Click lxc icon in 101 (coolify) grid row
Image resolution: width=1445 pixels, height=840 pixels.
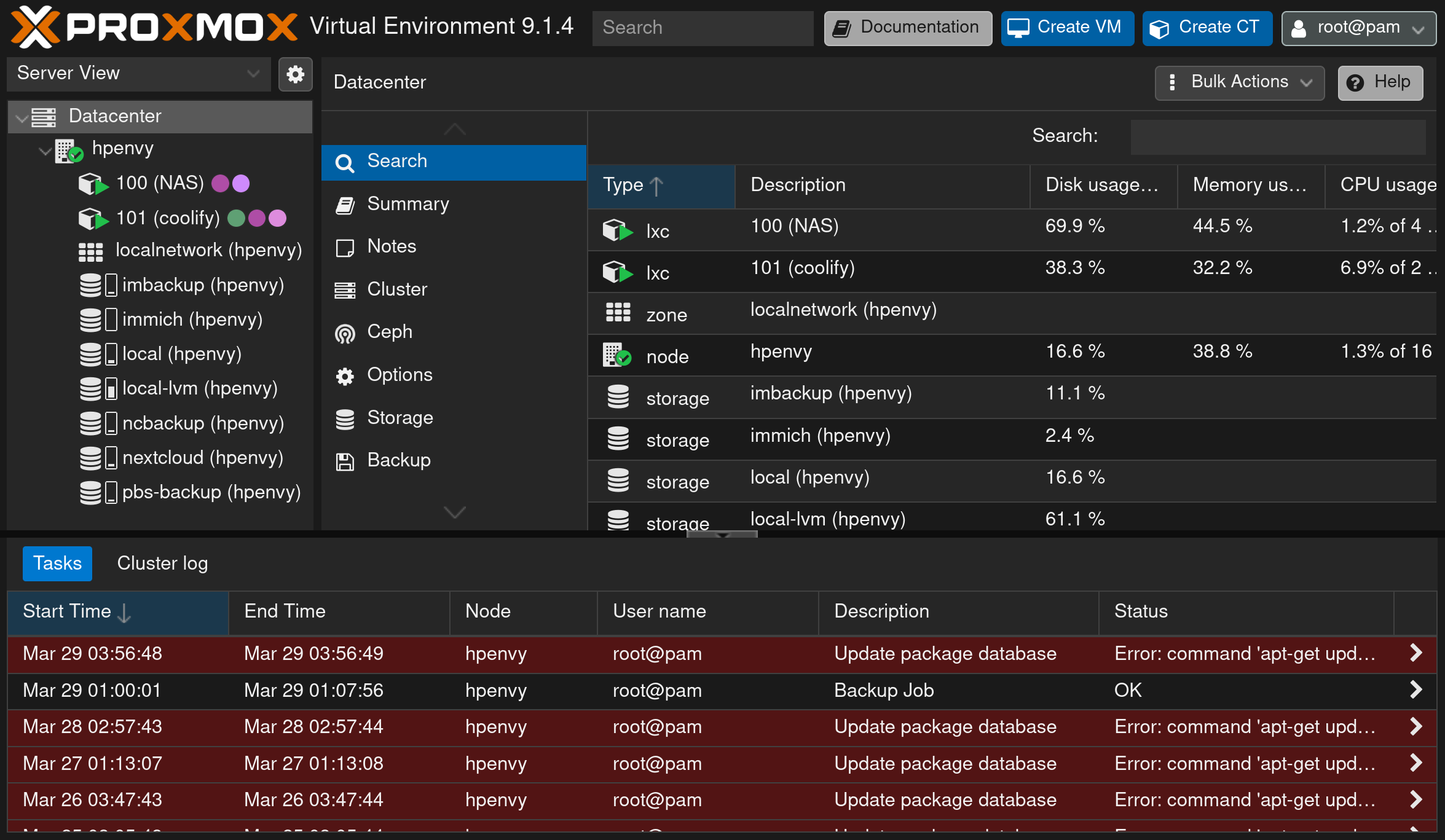[618, 272]
